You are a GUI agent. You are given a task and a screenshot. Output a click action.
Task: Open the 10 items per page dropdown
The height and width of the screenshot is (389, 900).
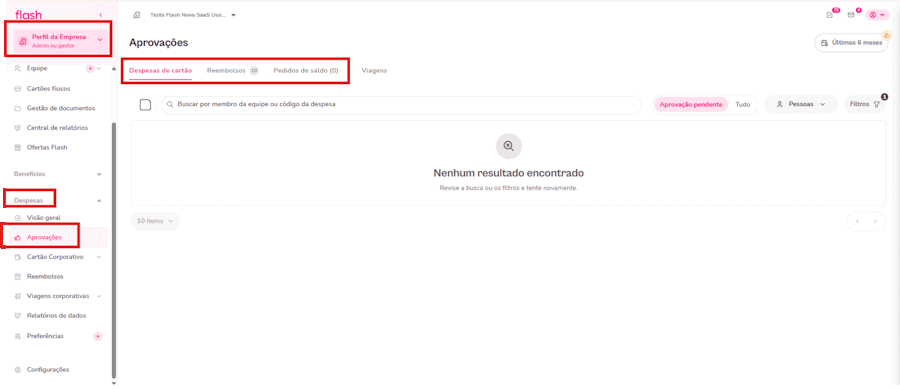(155, 221)
